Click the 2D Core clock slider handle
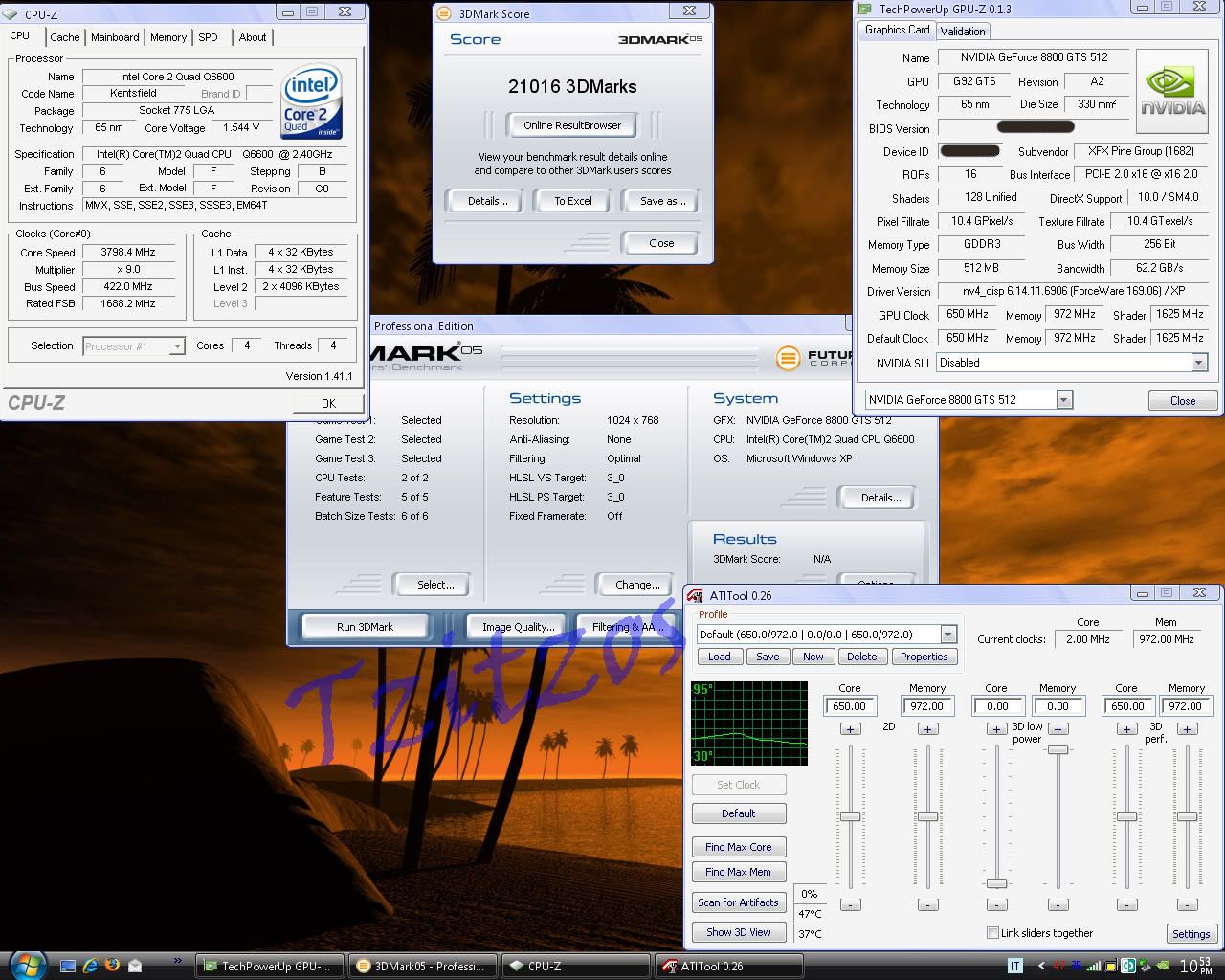Viewport: 1225px width, 980px height. [850, 816]
